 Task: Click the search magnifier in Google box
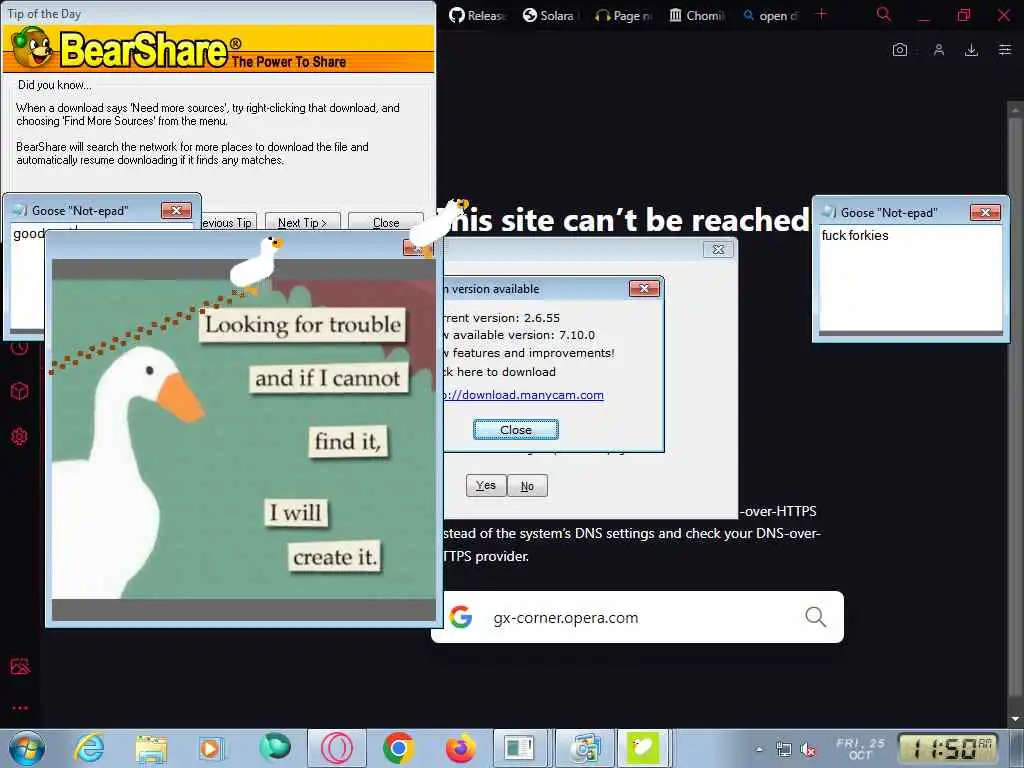pyautogui.click(x=816, y=616)
